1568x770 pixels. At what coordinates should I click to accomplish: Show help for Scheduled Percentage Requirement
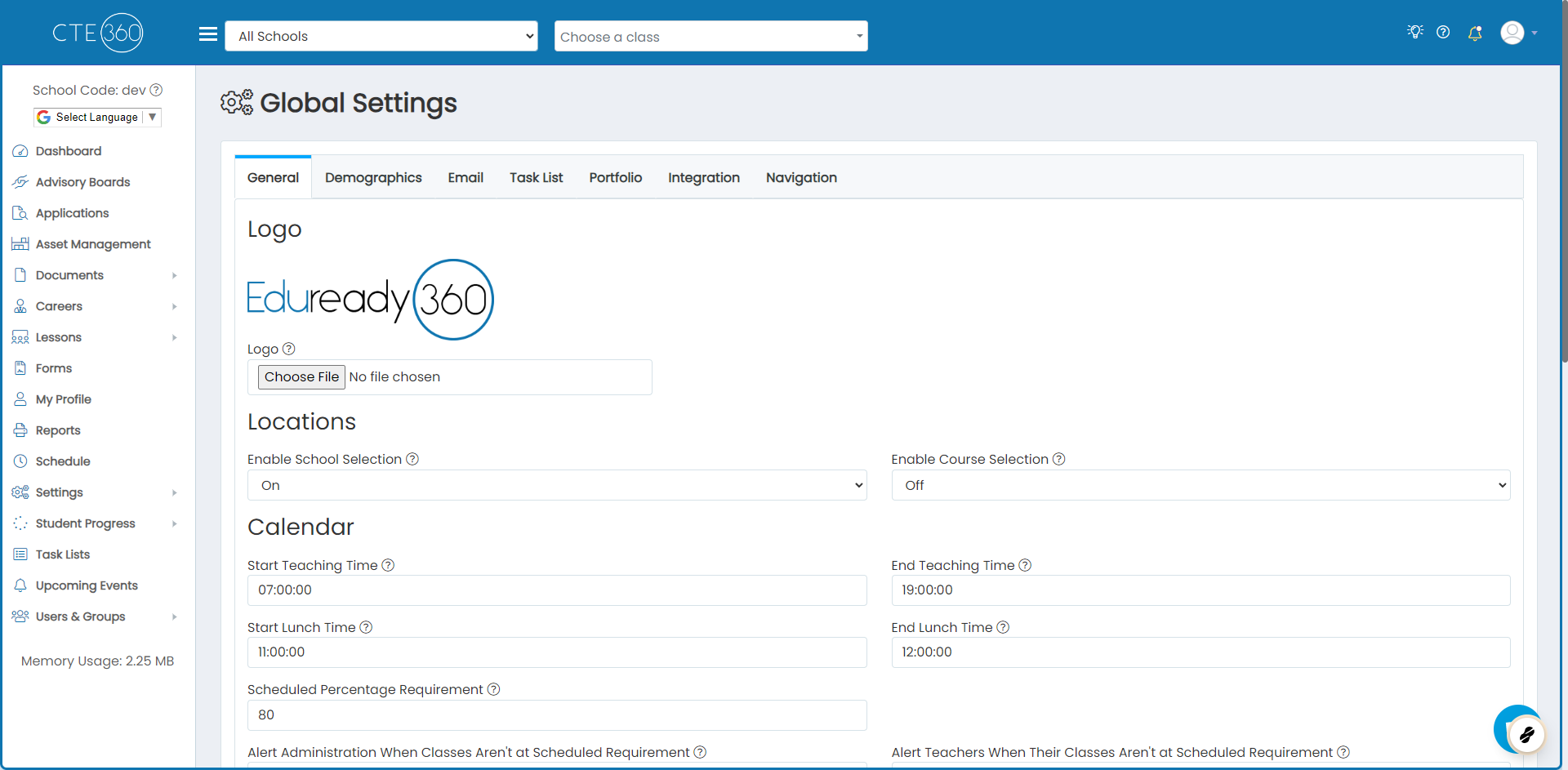coord(493,689)
